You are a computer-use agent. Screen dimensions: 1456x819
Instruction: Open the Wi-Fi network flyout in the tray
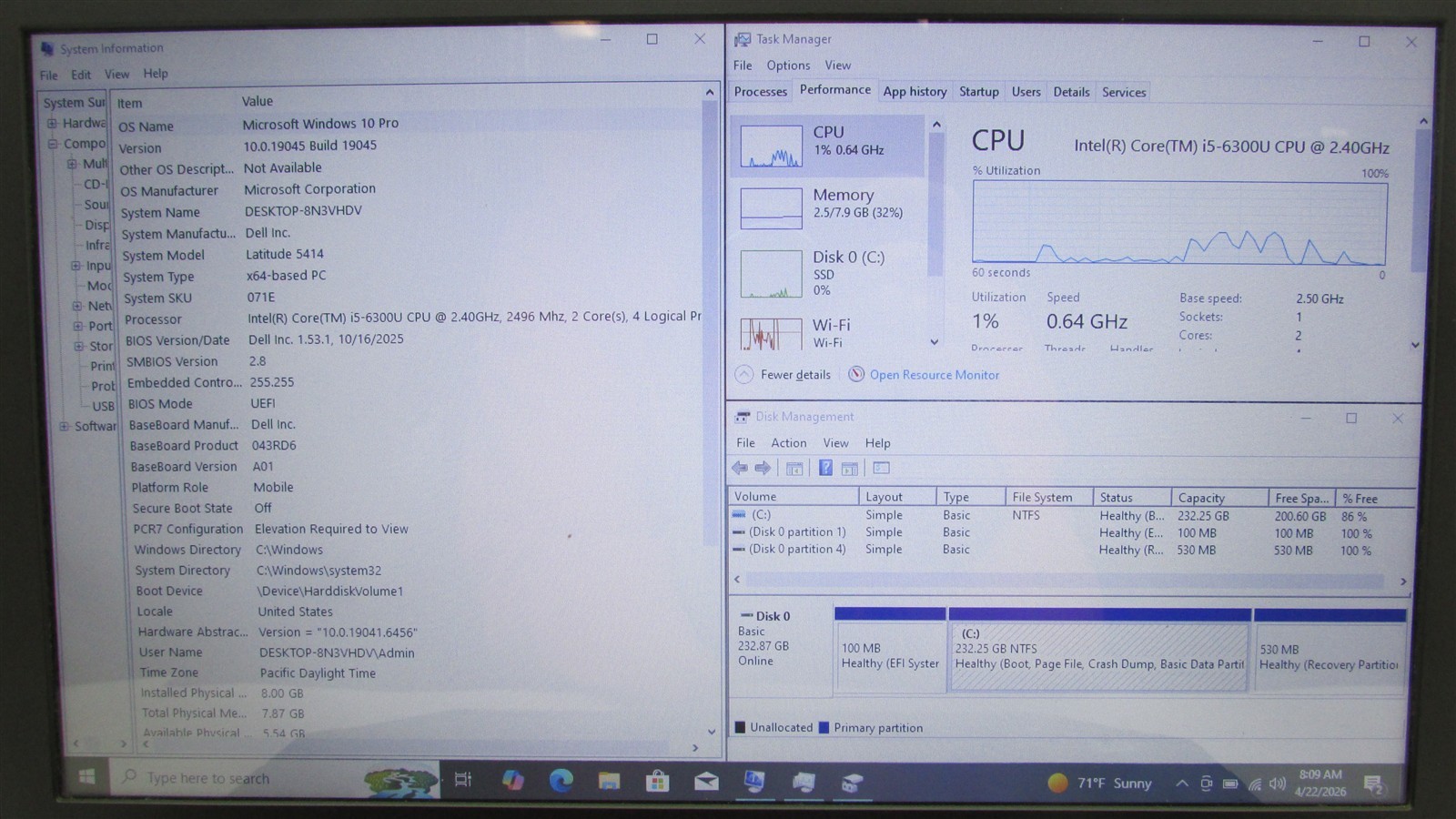point(1255,784)
